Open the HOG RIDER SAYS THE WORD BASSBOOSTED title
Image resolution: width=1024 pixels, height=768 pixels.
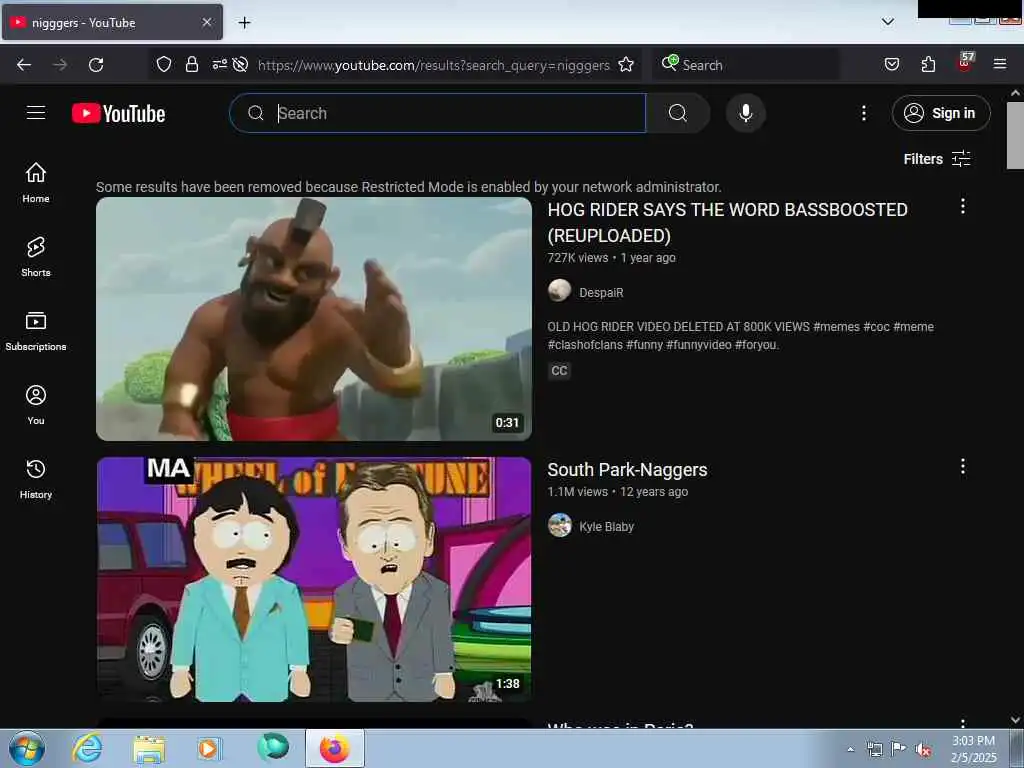[x=728, y=223]
